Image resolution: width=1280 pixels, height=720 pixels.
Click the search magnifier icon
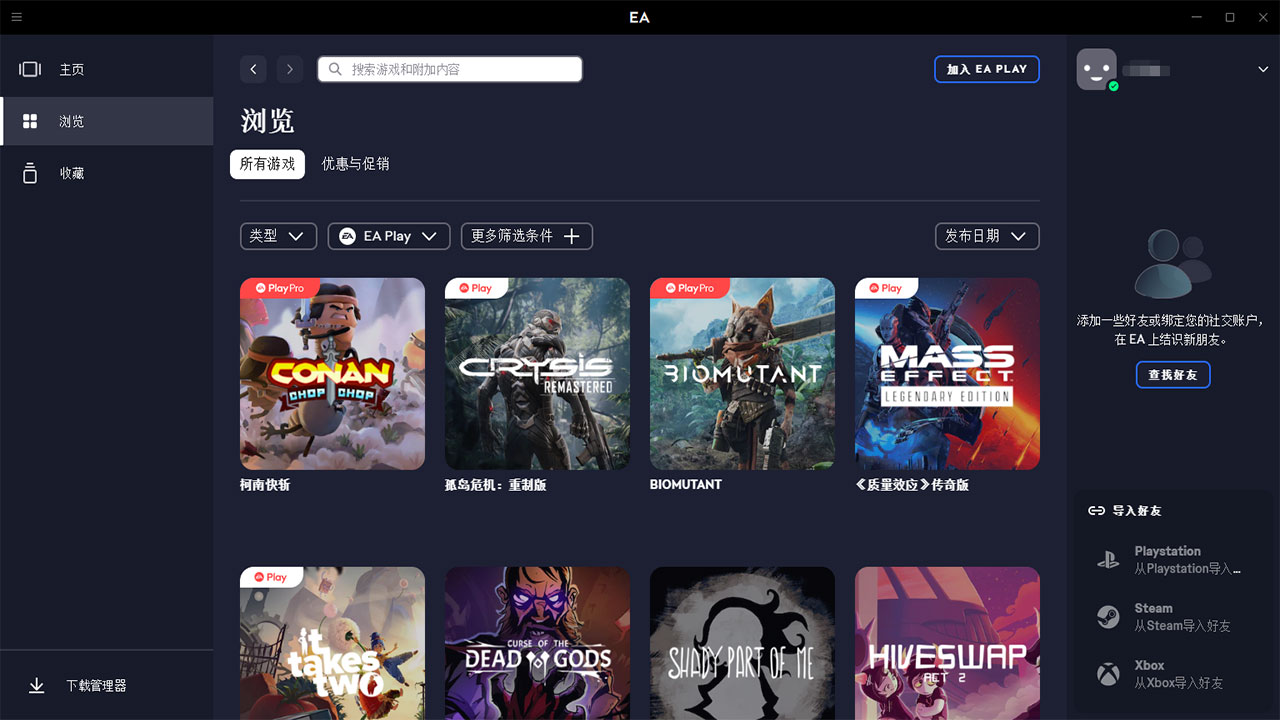(335, 69)
